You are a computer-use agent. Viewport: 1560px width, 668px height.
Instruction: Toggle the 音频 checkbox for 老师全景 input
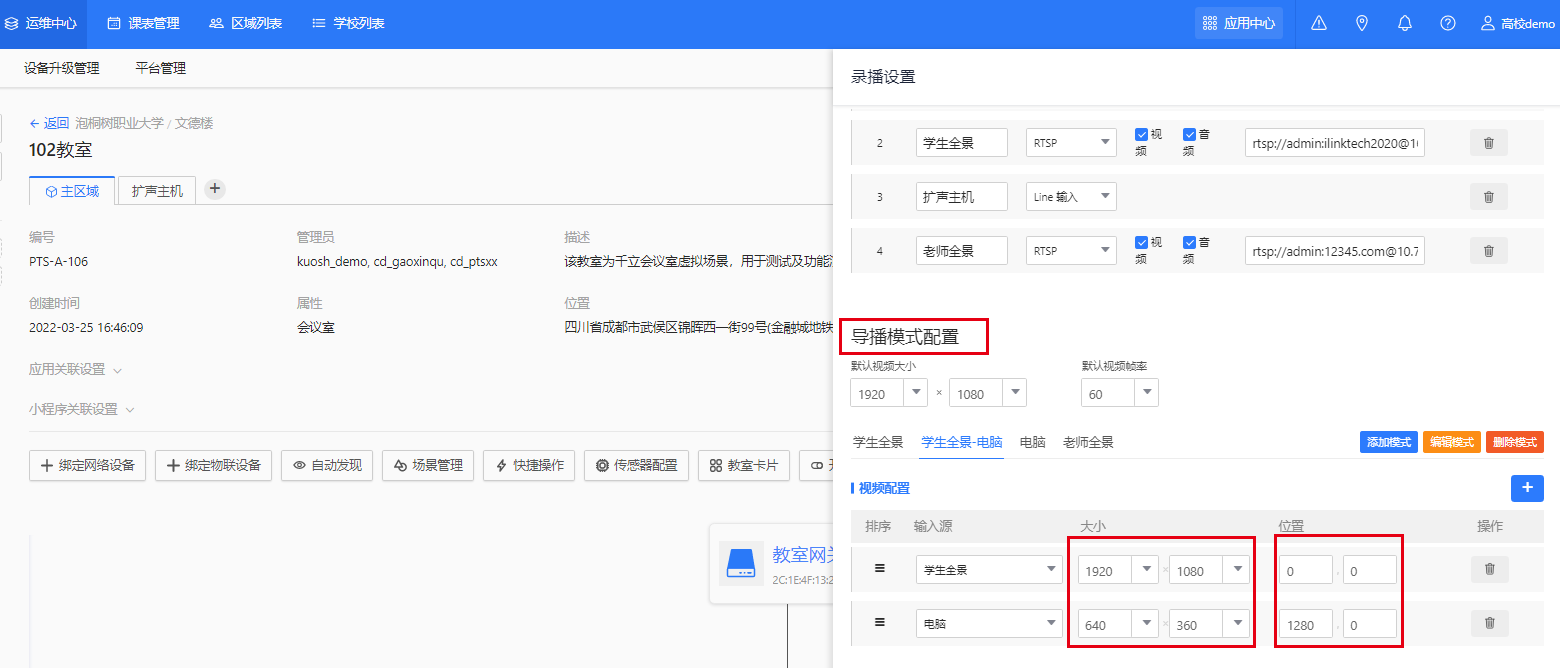click(1189, 243)
